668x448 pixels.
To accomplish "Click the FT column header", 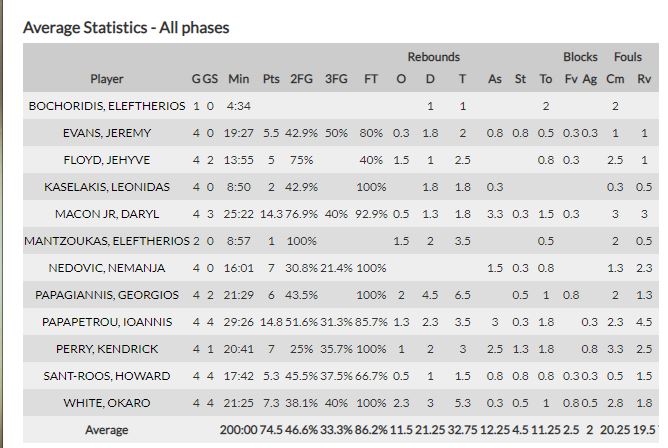I will tap(371, 79).
